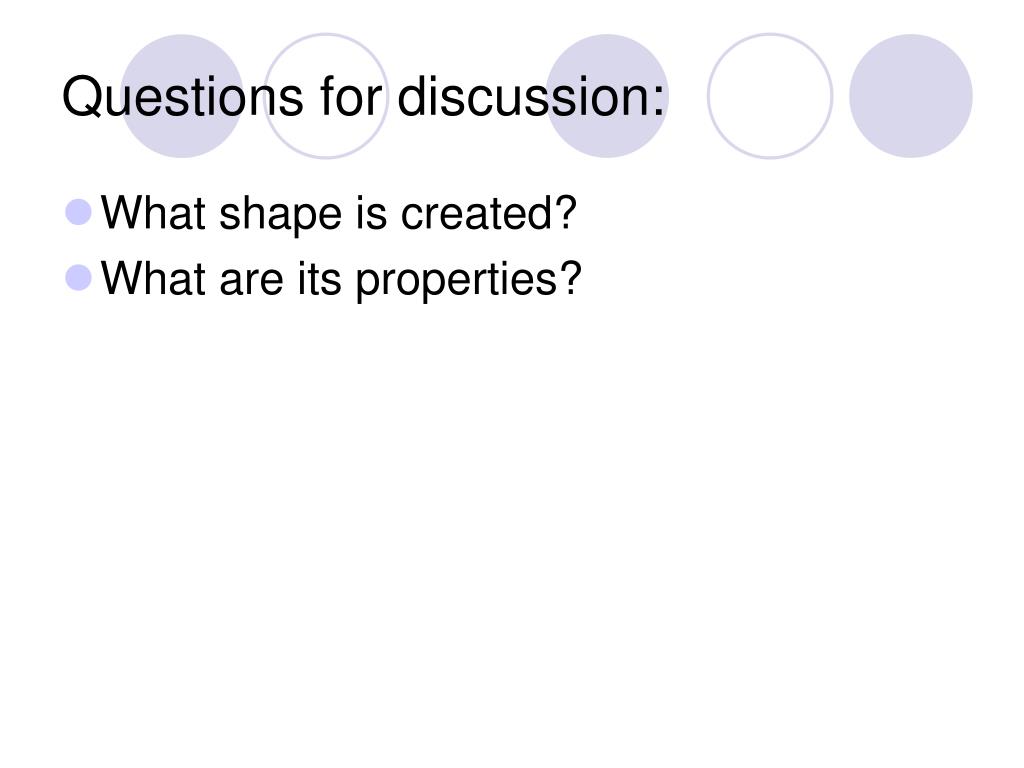This screenshot has height=768, width=1024.
Task: Click 'What' in the second bullet line
Action: pos(153,278)
